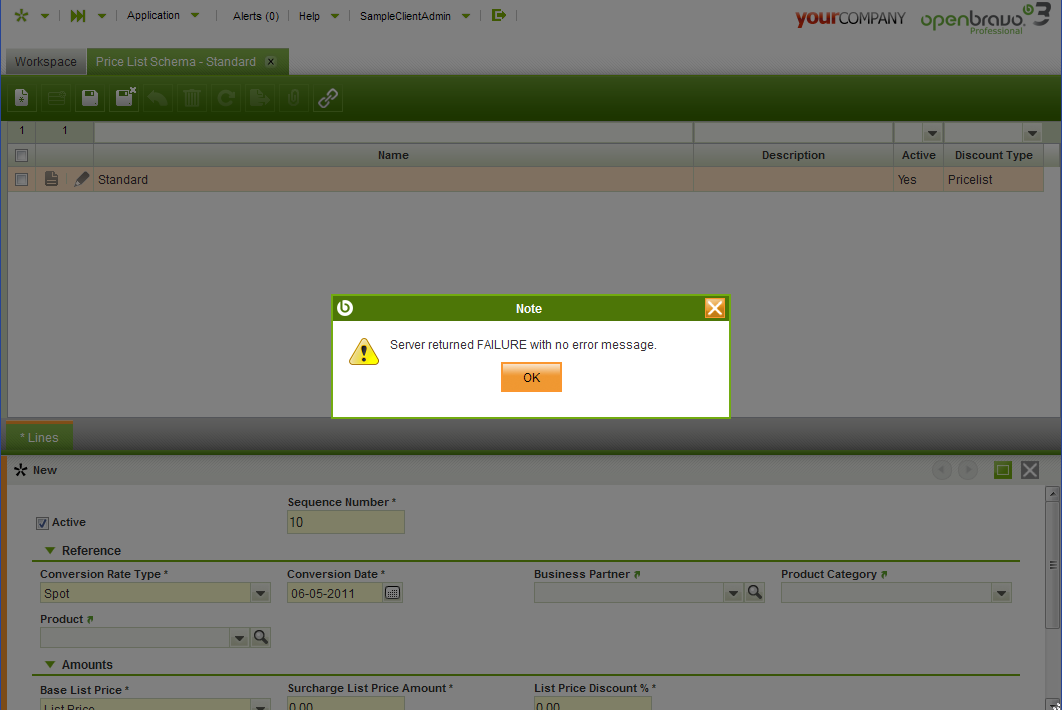This screenshot has width=1062, height=710.
Task: Open Conversion Date calendar picker
Action: [392, 593]
